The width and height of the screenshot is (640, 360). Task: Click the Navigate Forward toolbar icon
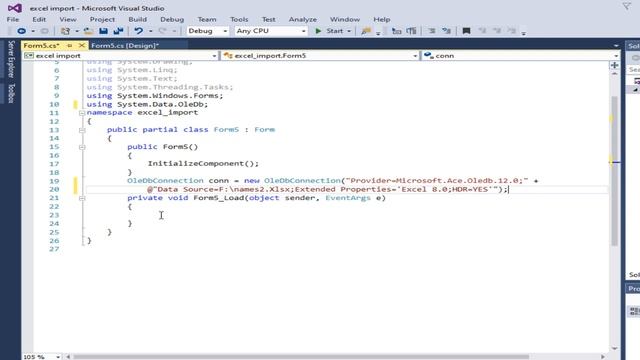(44, 31)
